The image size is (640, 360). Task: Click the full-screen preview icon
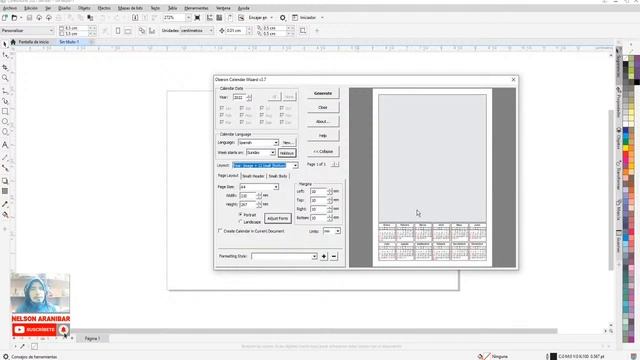click(x=198, y=18)
